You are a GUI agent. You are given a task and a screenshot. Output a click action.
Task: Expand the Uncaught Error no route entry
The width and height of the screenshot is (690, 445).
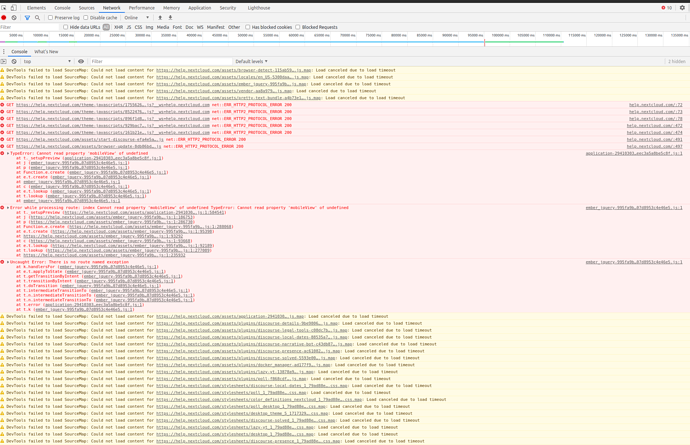pos(8,262)
